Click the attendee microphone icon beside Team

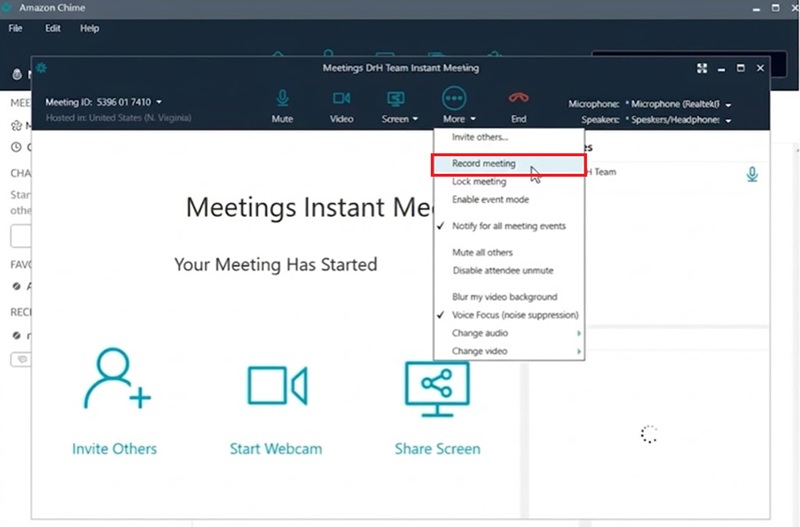point(752,174)
